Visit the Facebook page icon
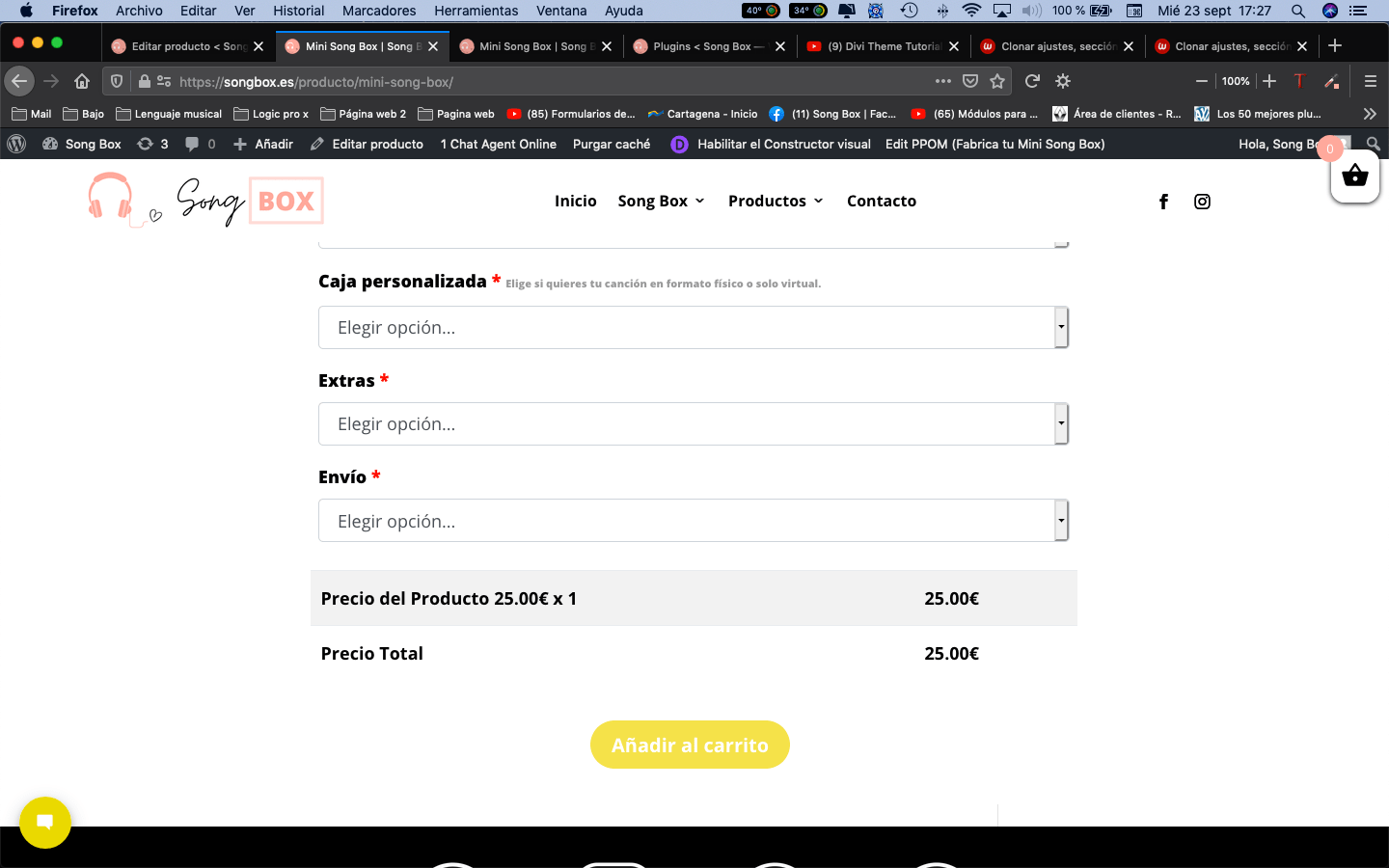The width and height of the screenshot is (1389, 868). pyautogui.click(x=1163, y=202)
